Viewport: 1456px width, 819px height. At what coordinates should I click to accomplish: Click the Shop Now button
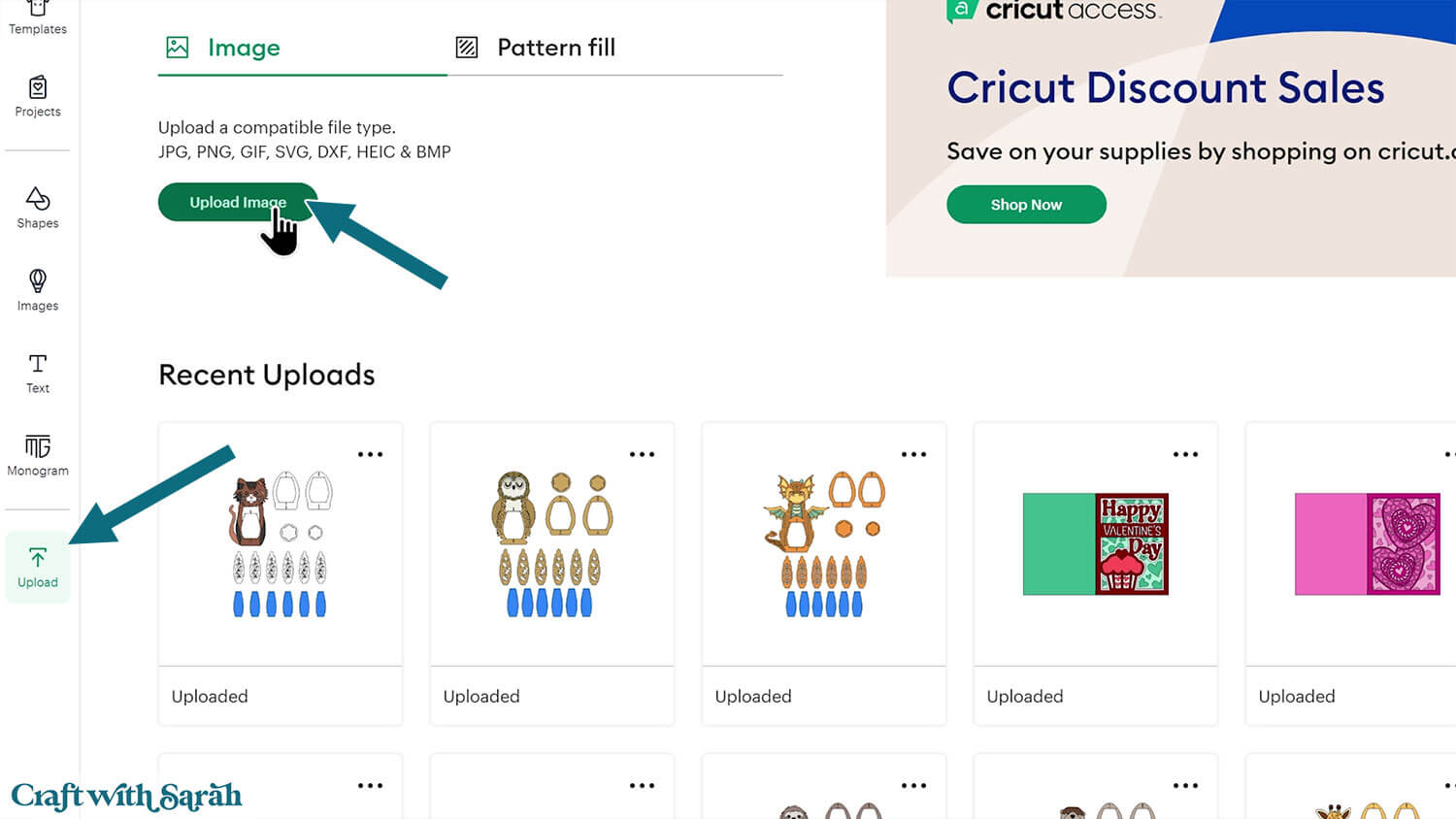click(1026, 205)
